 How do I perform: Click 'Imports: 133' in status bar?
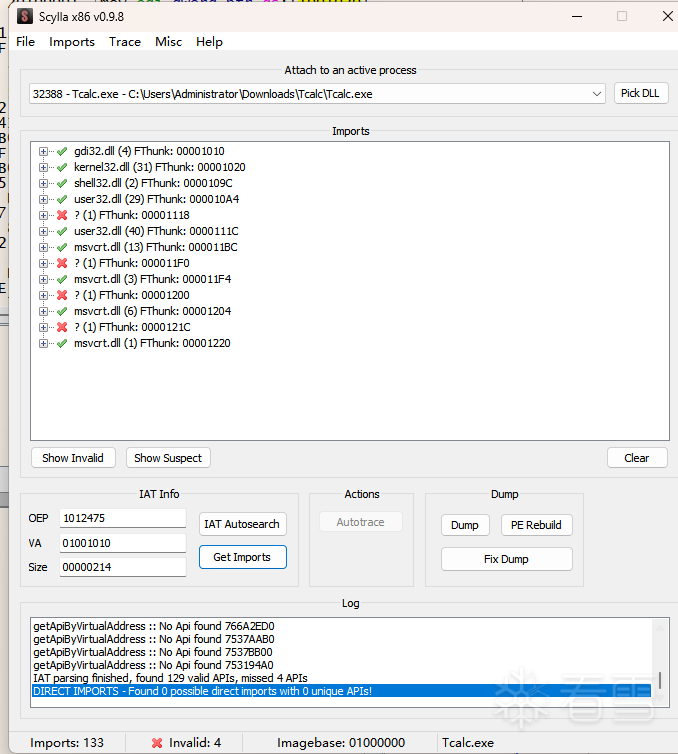click(67, 743)
